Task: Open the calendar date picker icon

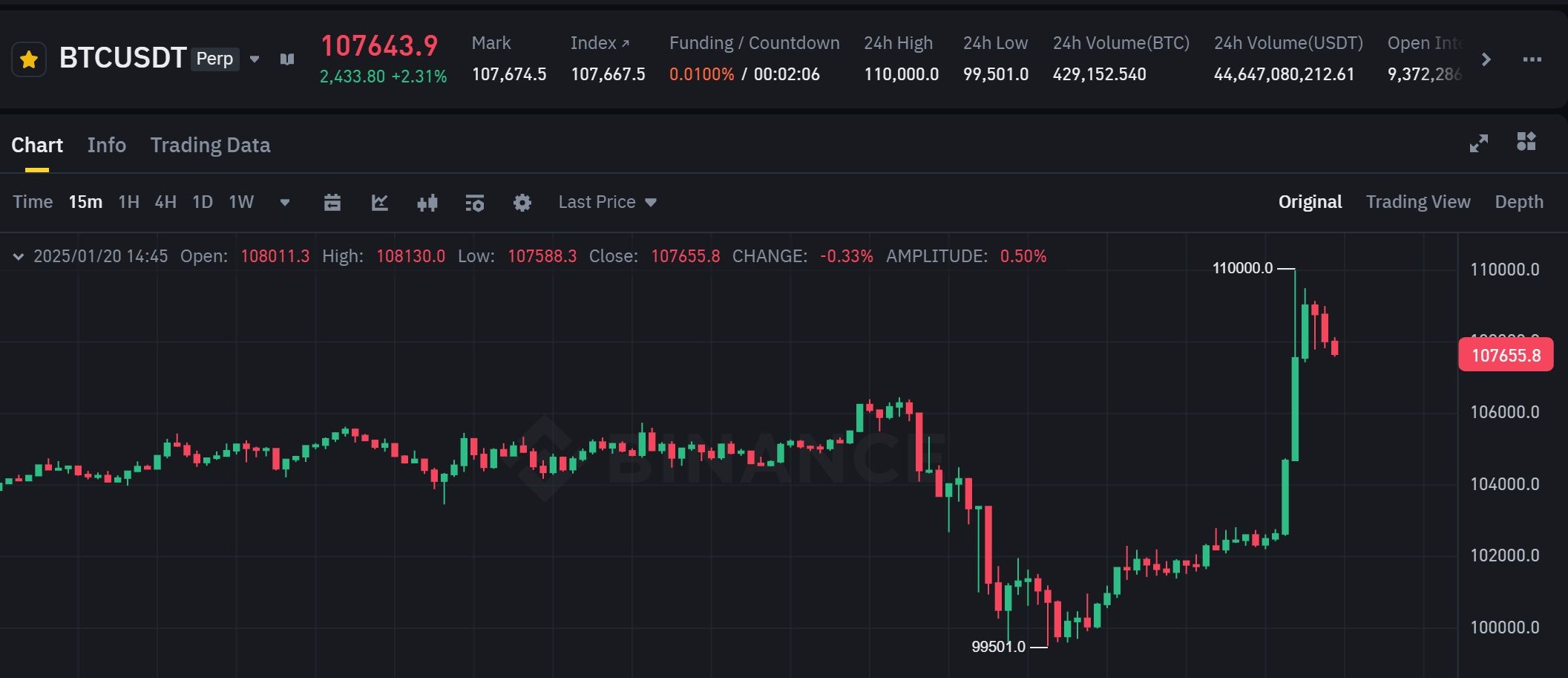Action: [332, 202]
